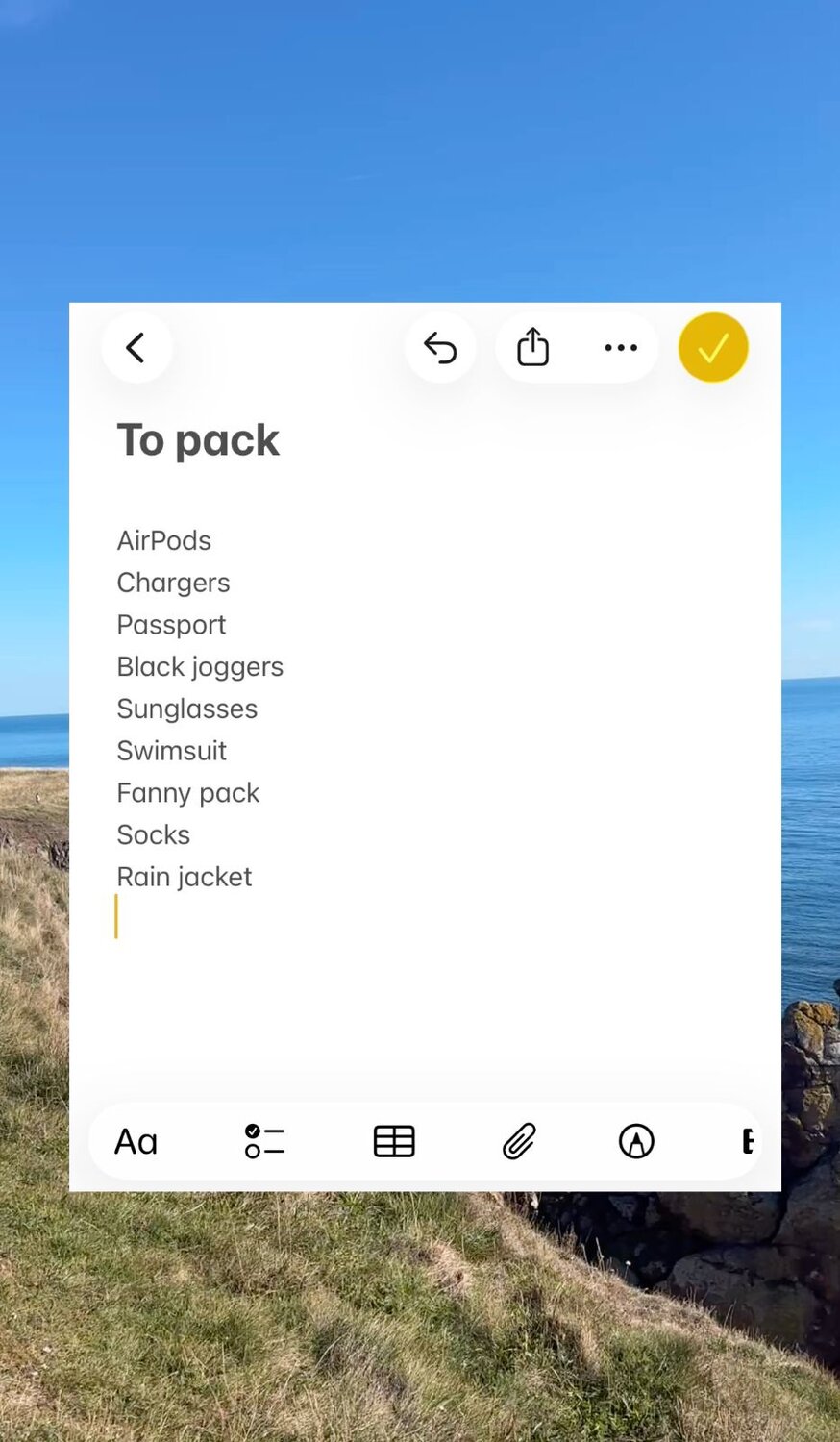The image size is (840, 1442).
Task: Insert a table with the table icon
Action: click(x=394, y=1141)
